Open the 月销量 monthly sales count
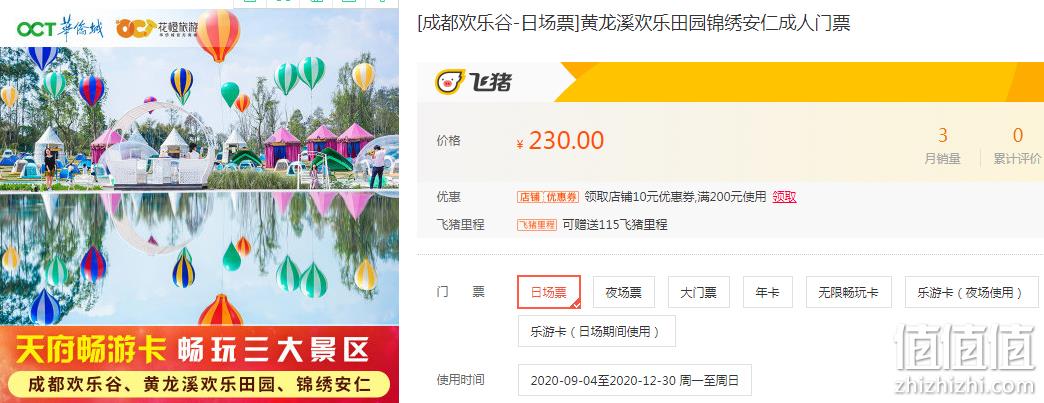 tap(942, 147)
